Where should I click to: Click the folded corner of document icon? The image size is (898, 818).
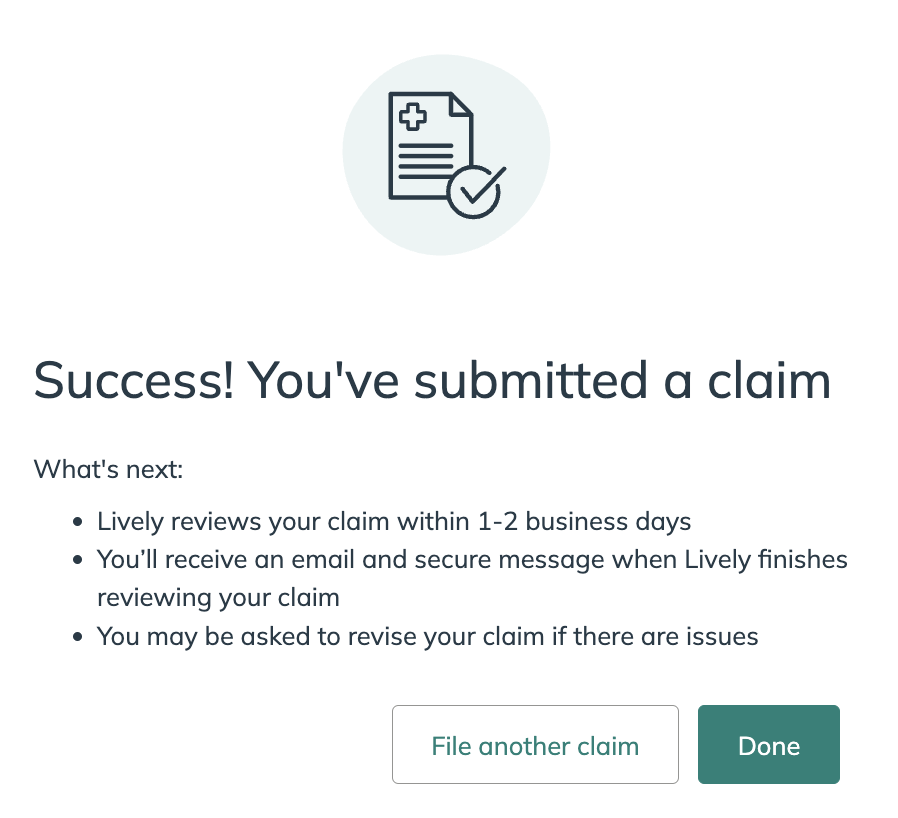pos(462,104)
